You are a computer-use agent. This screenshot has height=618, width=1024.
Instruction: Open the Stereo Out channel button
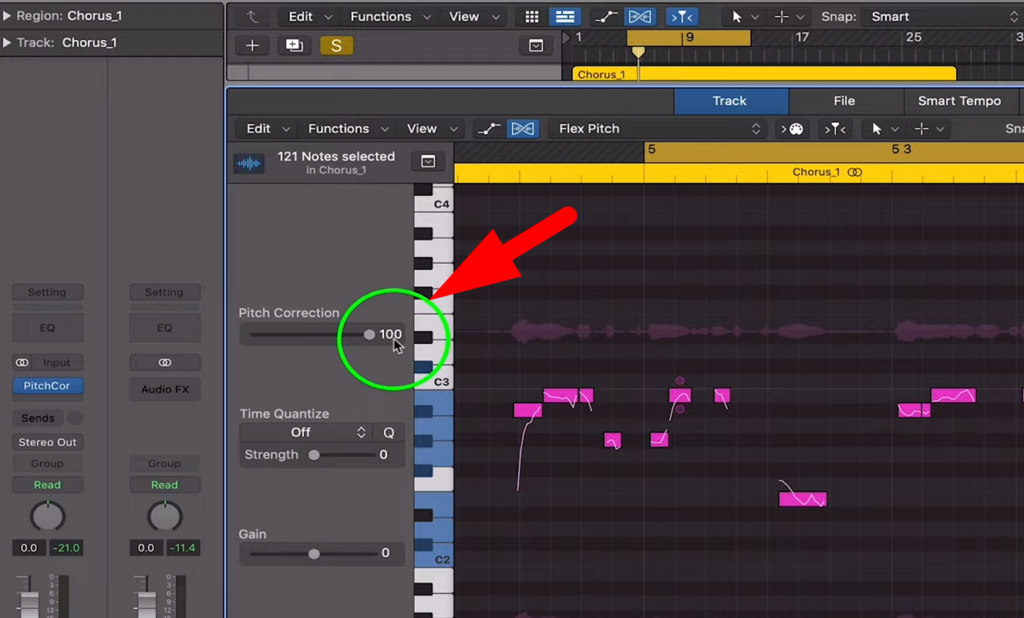click(x=47, y=441)
